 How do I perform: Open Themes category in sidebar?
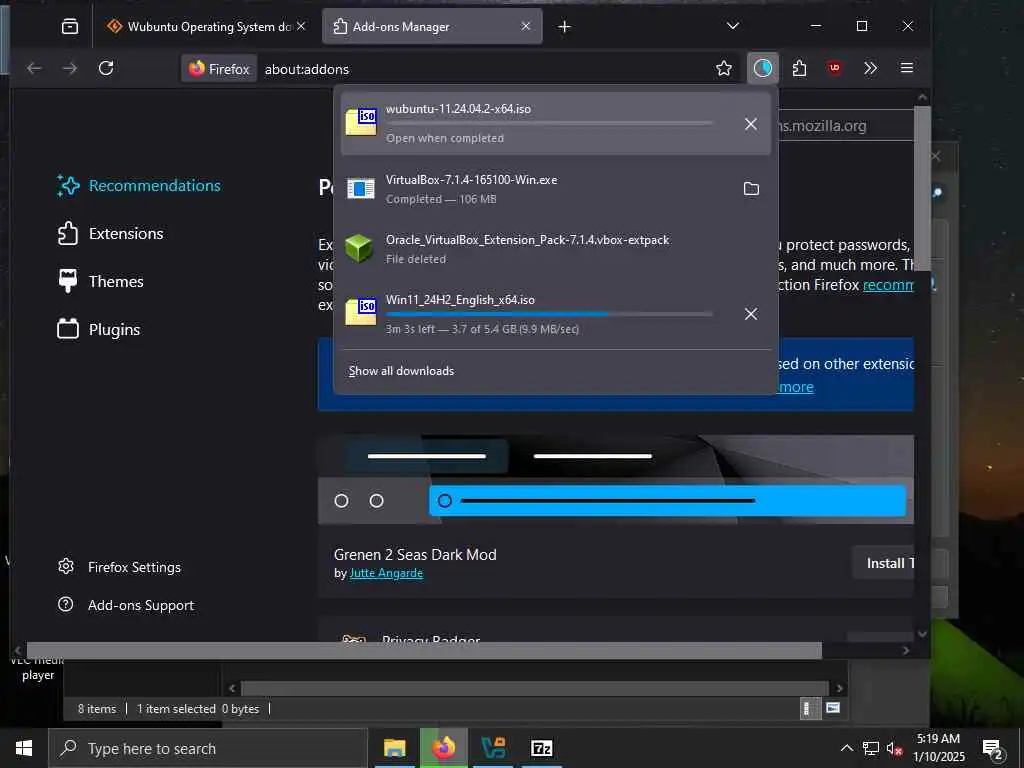click(101, 281)
